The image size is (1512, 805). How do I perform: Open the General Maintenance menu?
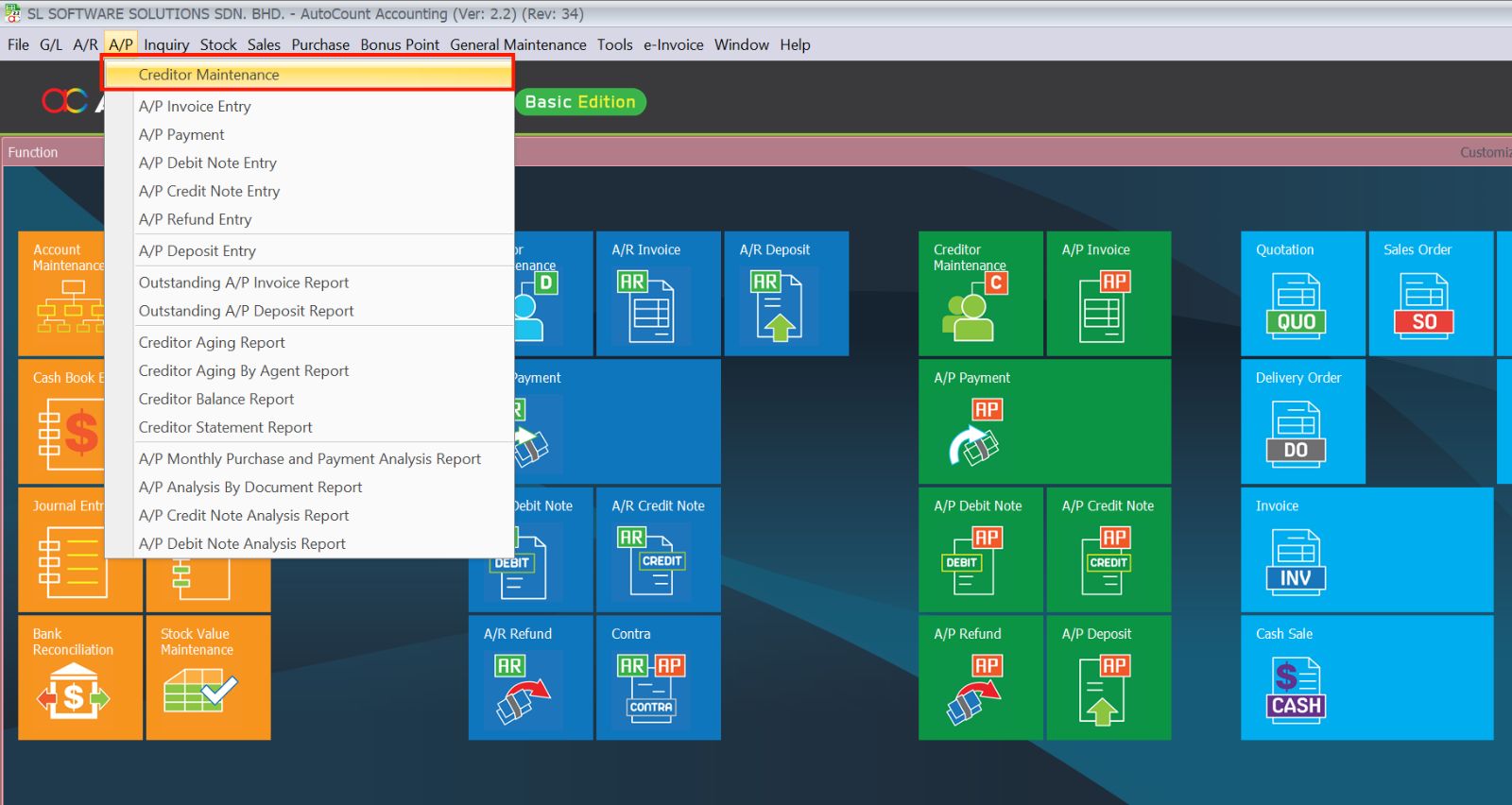point(518,44)
